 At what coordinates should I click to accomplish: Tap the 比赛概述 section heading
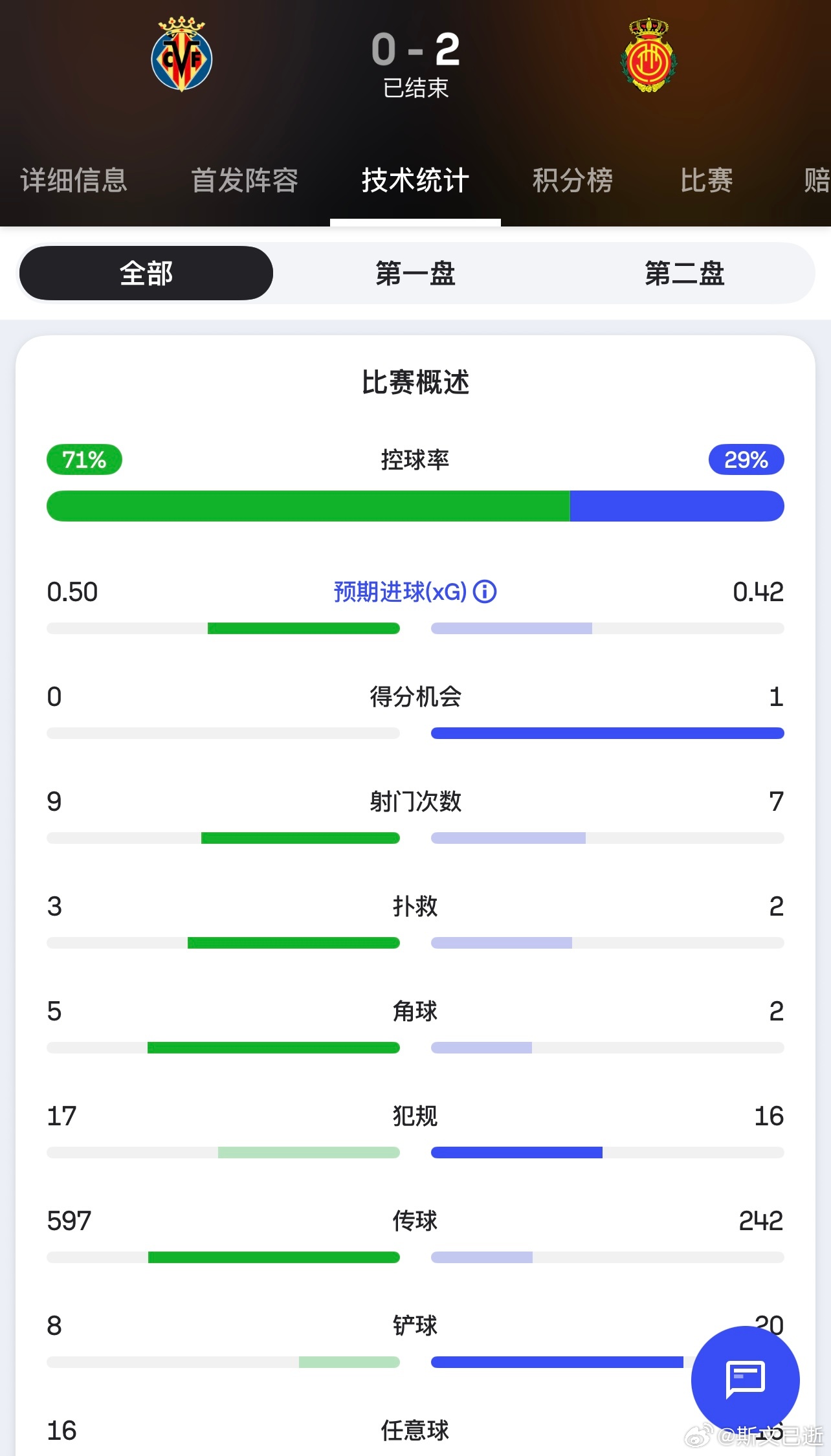point(415,382)
